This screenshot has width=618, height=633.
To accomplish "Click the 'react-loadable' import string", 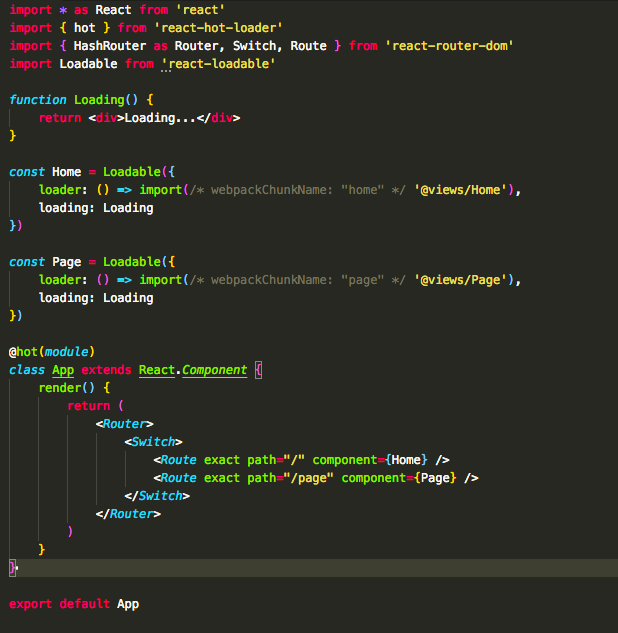I will (x=218, y=64).
